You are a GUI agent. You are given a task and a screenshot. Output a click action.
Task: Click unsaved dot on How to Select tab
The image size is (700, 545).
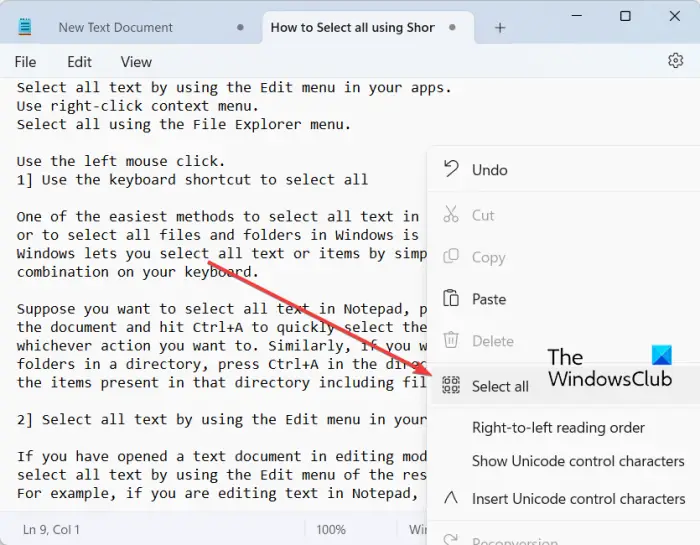tap(452, 27)
